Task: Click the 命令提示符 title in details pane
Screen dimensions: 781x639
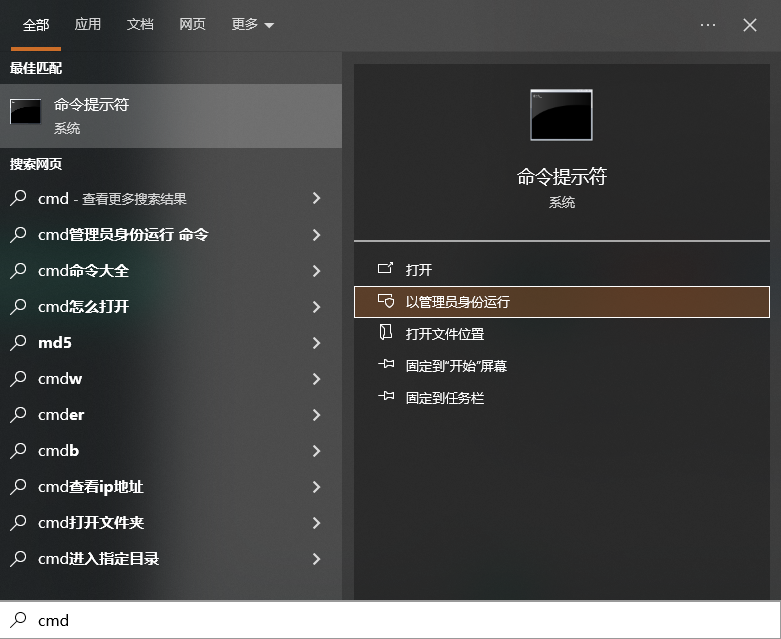Action: 561,176
